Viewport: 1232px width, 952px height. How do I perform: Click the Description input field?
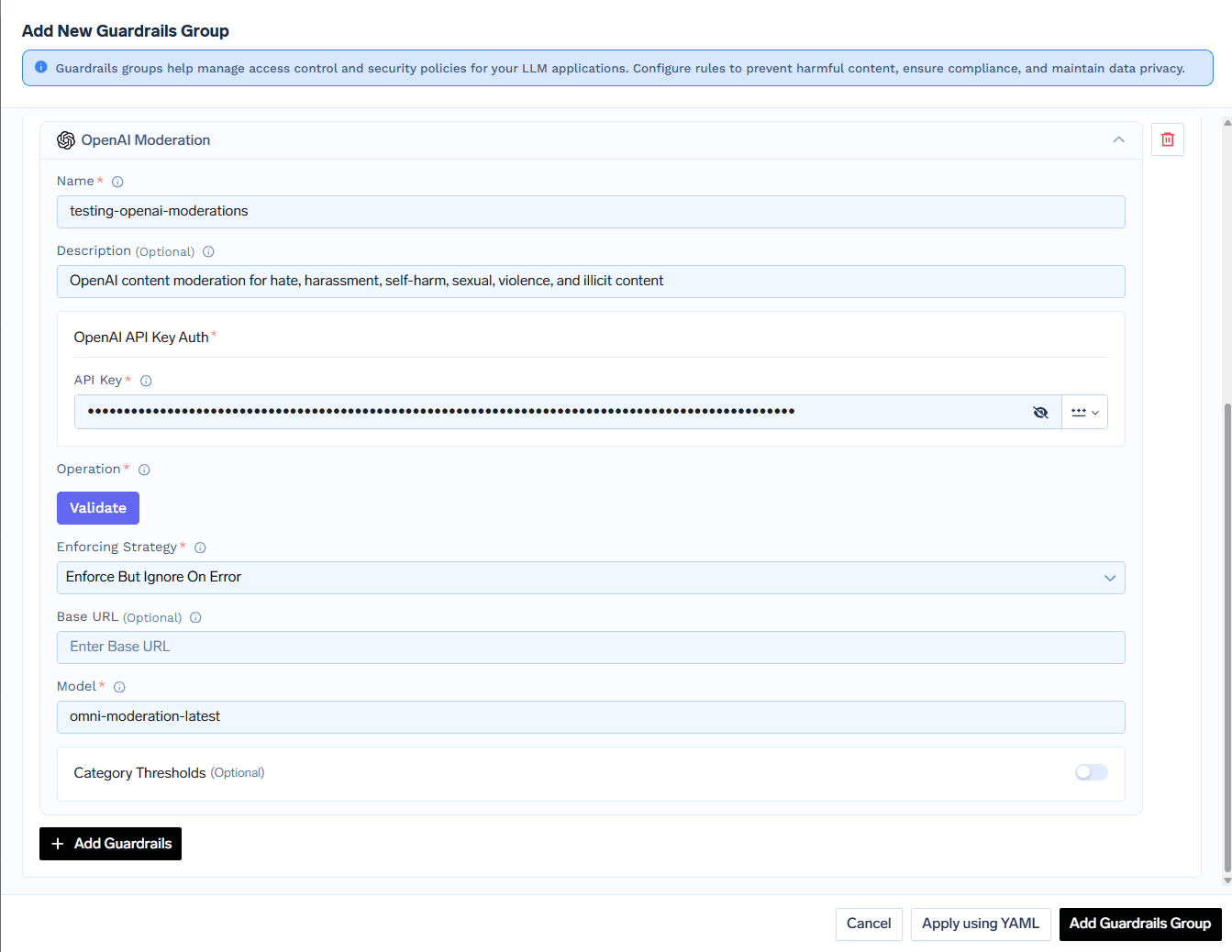click(591, 282)
